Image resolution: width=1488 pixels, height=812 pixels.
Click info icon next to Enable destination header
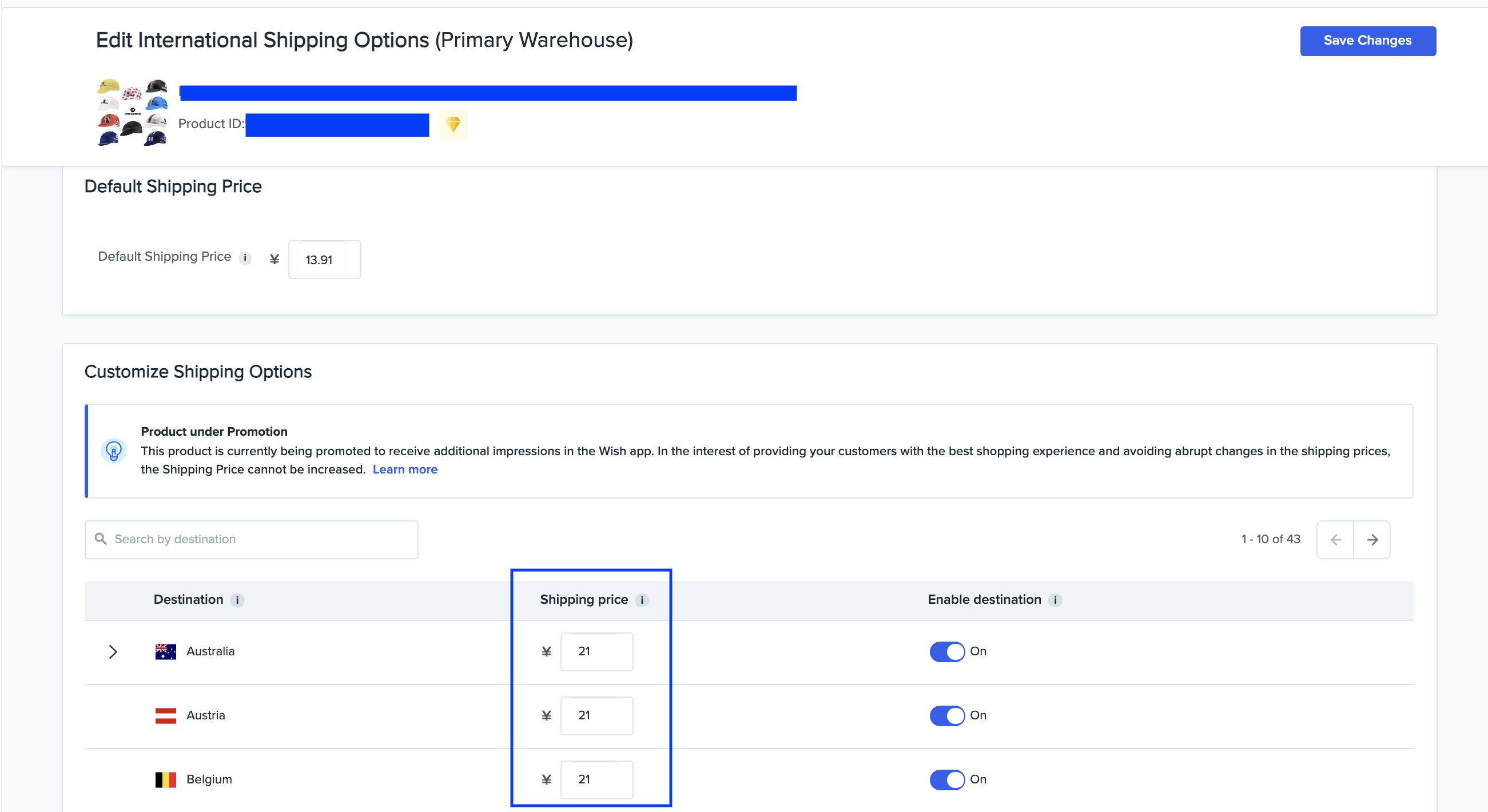1055,600
